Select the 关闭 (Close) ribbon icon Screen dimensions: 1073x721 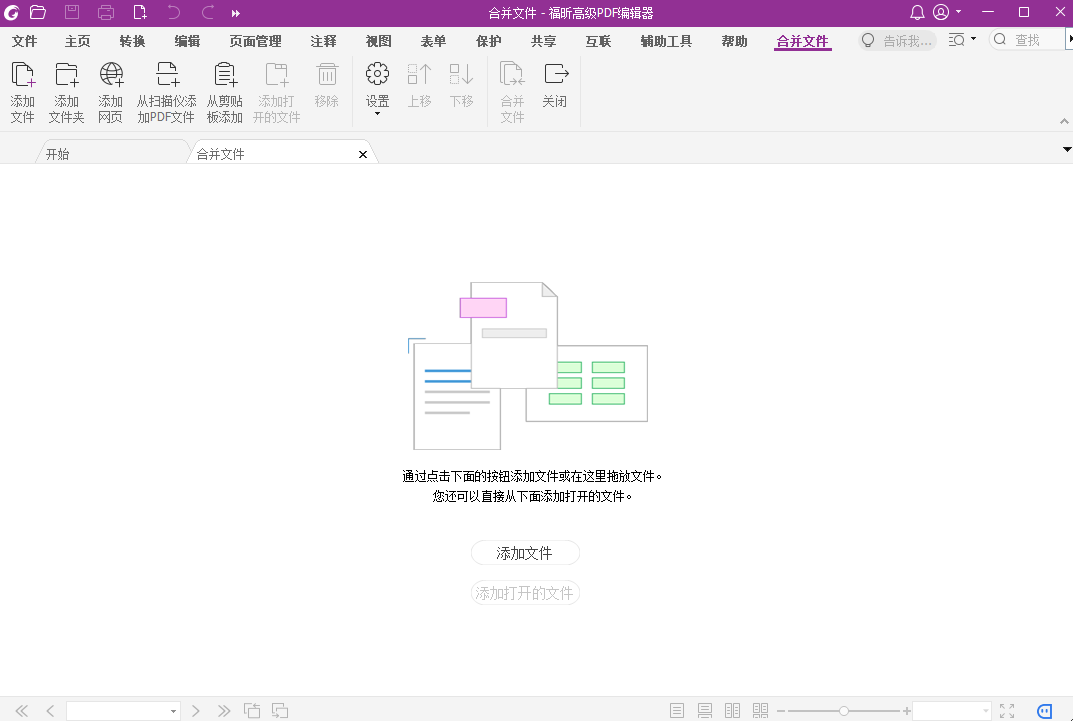(555, 91)
